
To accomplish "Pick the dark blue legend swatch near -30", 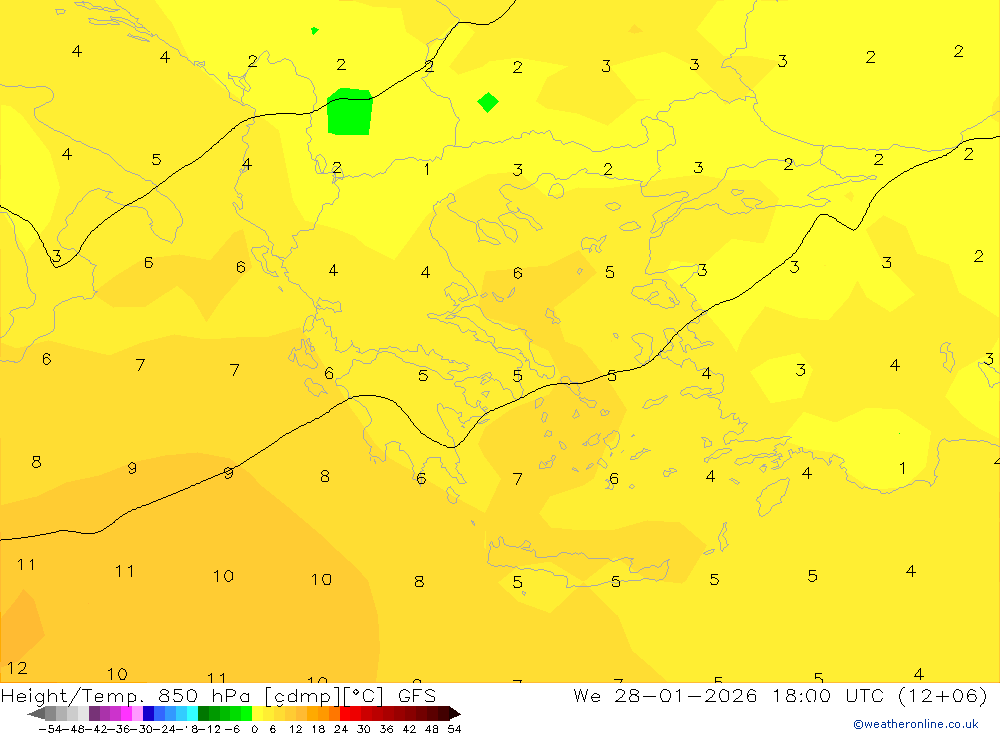I will click(x=149, y=714).
